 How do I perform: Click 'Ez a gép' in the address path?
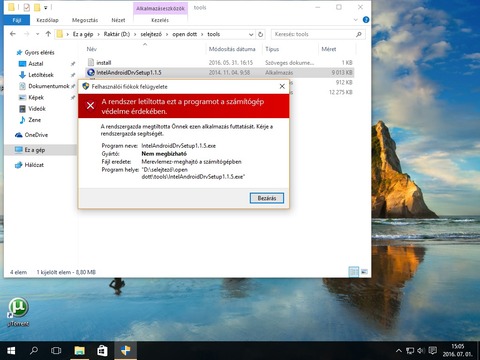[83, 34]
